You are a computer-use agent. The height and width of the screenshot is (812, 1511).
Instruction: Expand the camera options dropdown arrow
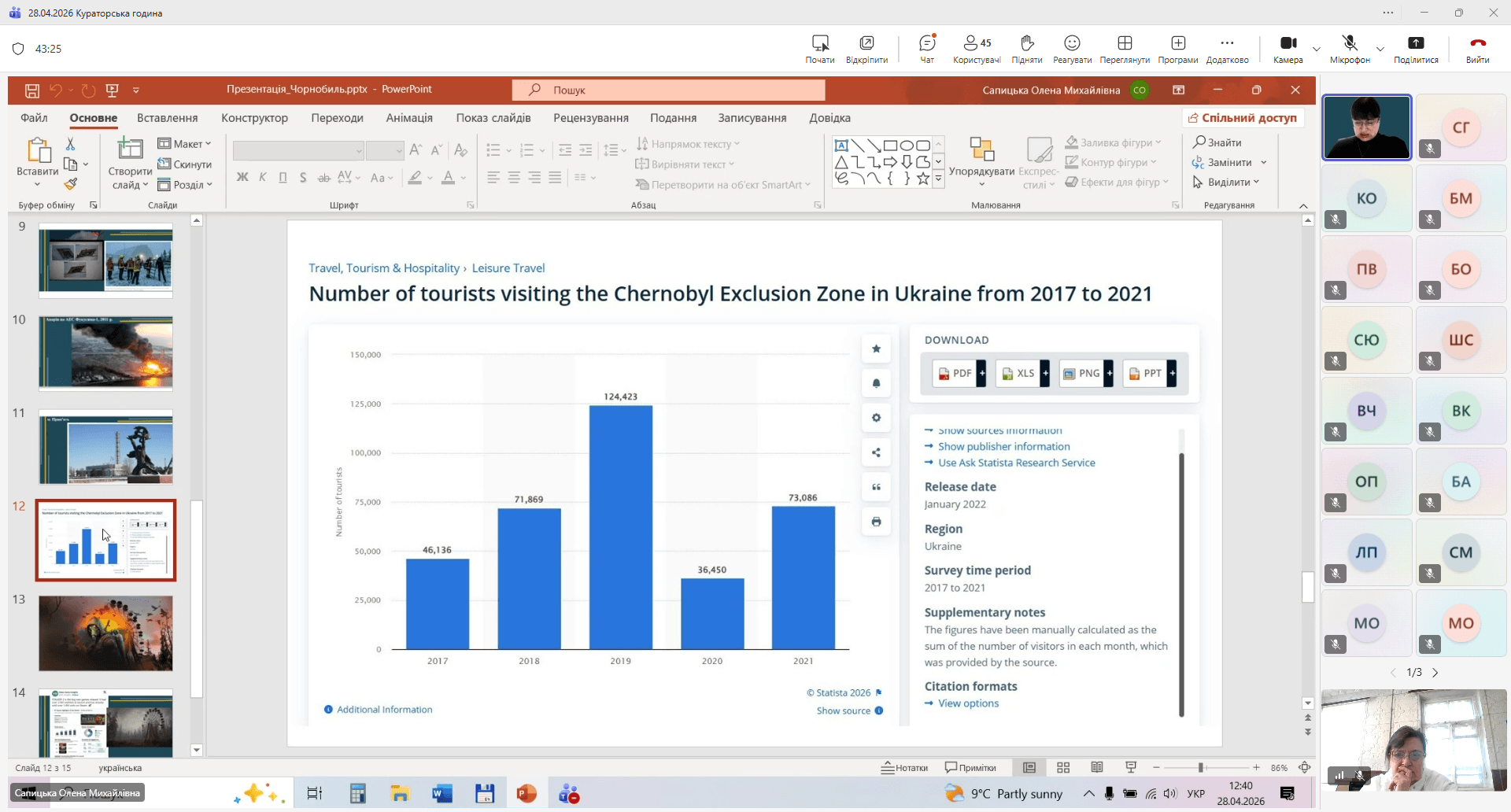[x=1317, y=49]
